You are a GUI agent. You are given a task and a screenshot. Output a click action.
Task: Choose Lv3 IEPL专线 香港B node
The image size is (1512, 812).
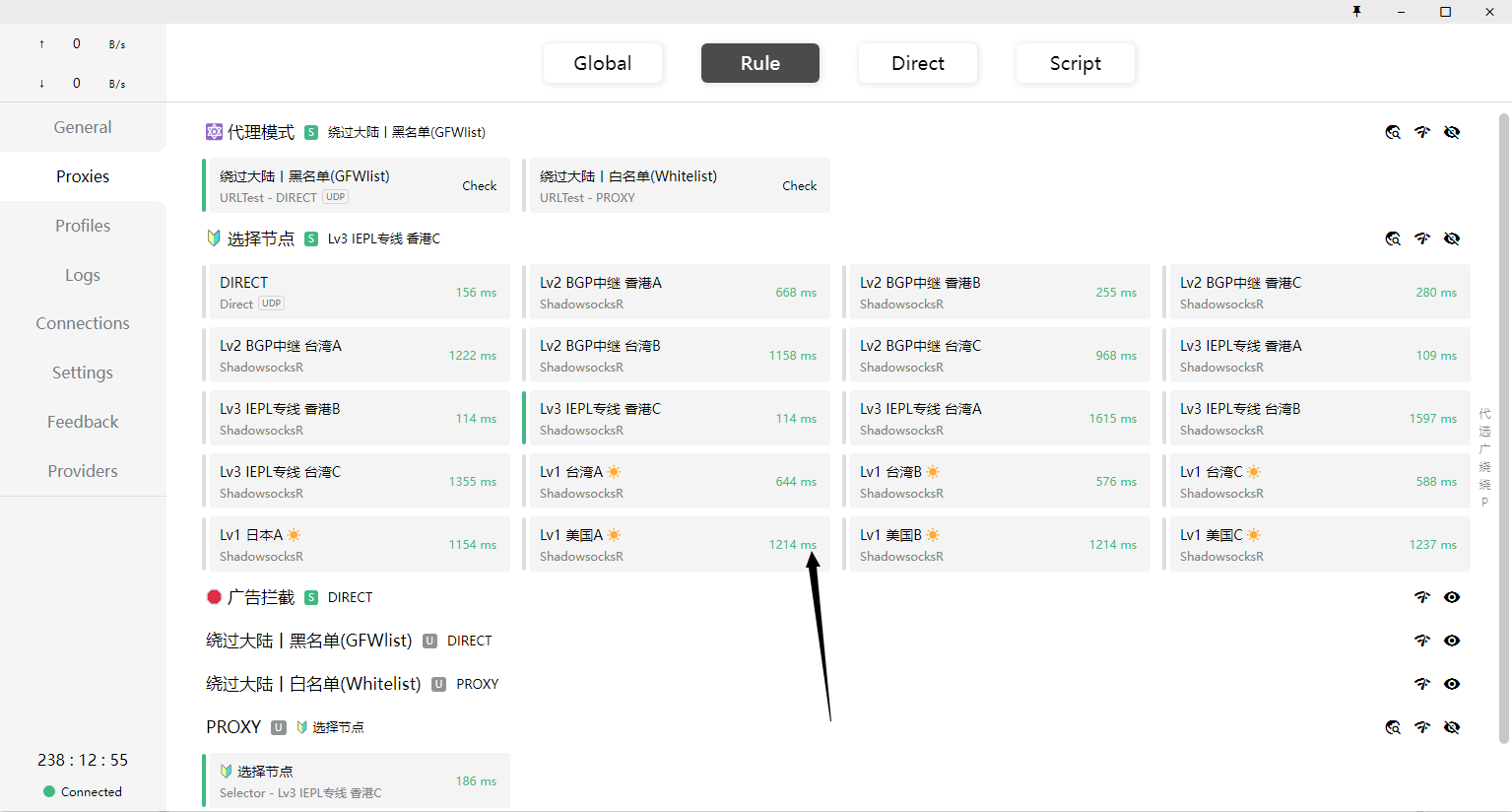click(x=357, y=418)
